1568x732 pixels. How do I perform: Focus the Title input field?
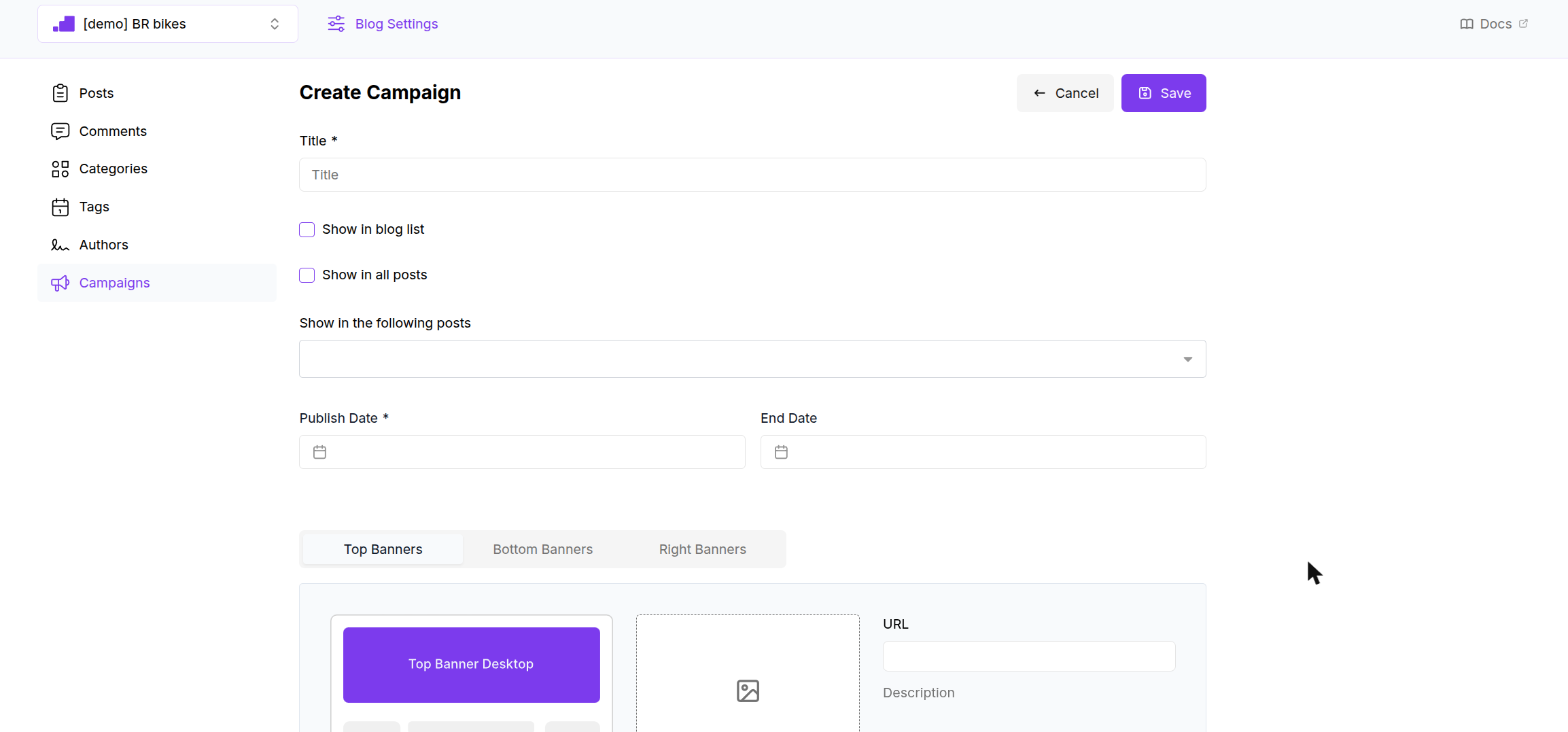point(752,175)
